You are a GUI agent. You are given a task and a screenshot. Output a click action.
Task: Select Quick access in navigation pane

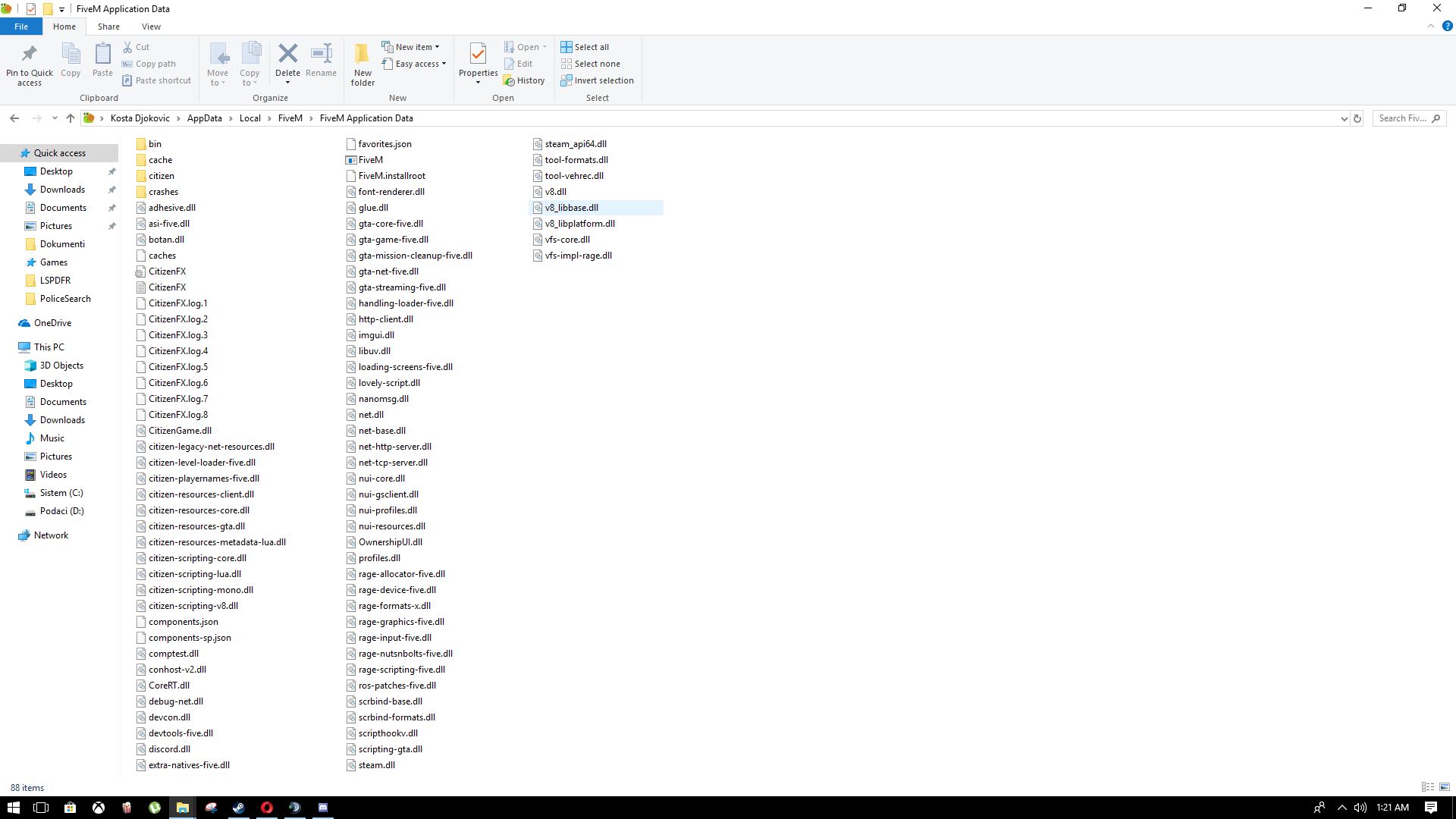[60, 153]
